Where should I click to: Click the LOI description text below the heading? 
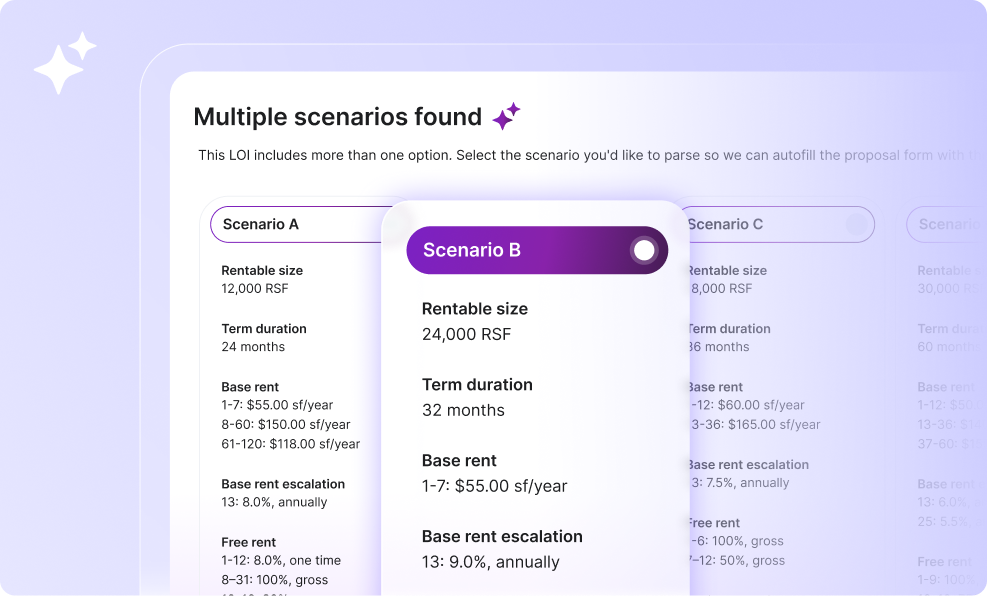pyautogui.click(x=580, y=155)
